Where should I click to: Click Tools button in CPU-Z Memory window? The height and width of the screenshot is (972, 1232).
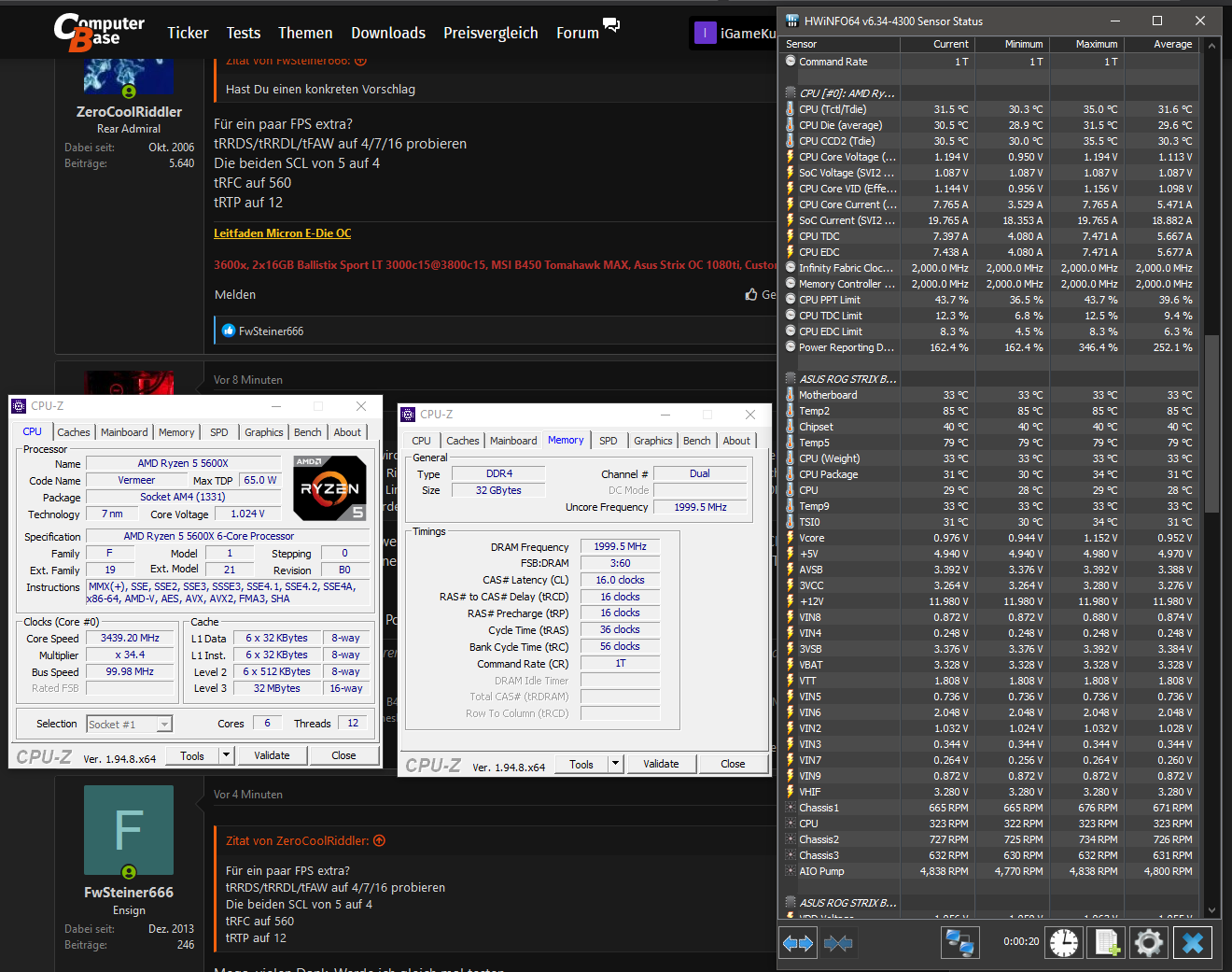(x=581, y=764)
